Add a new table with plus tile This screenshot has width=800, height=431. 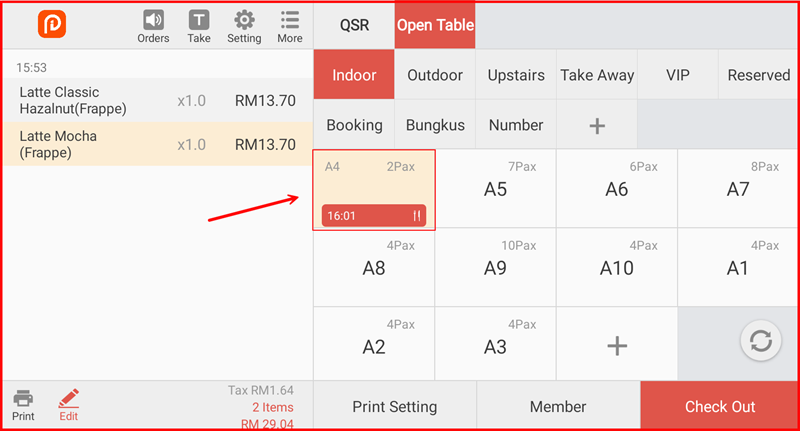[617, 345]
